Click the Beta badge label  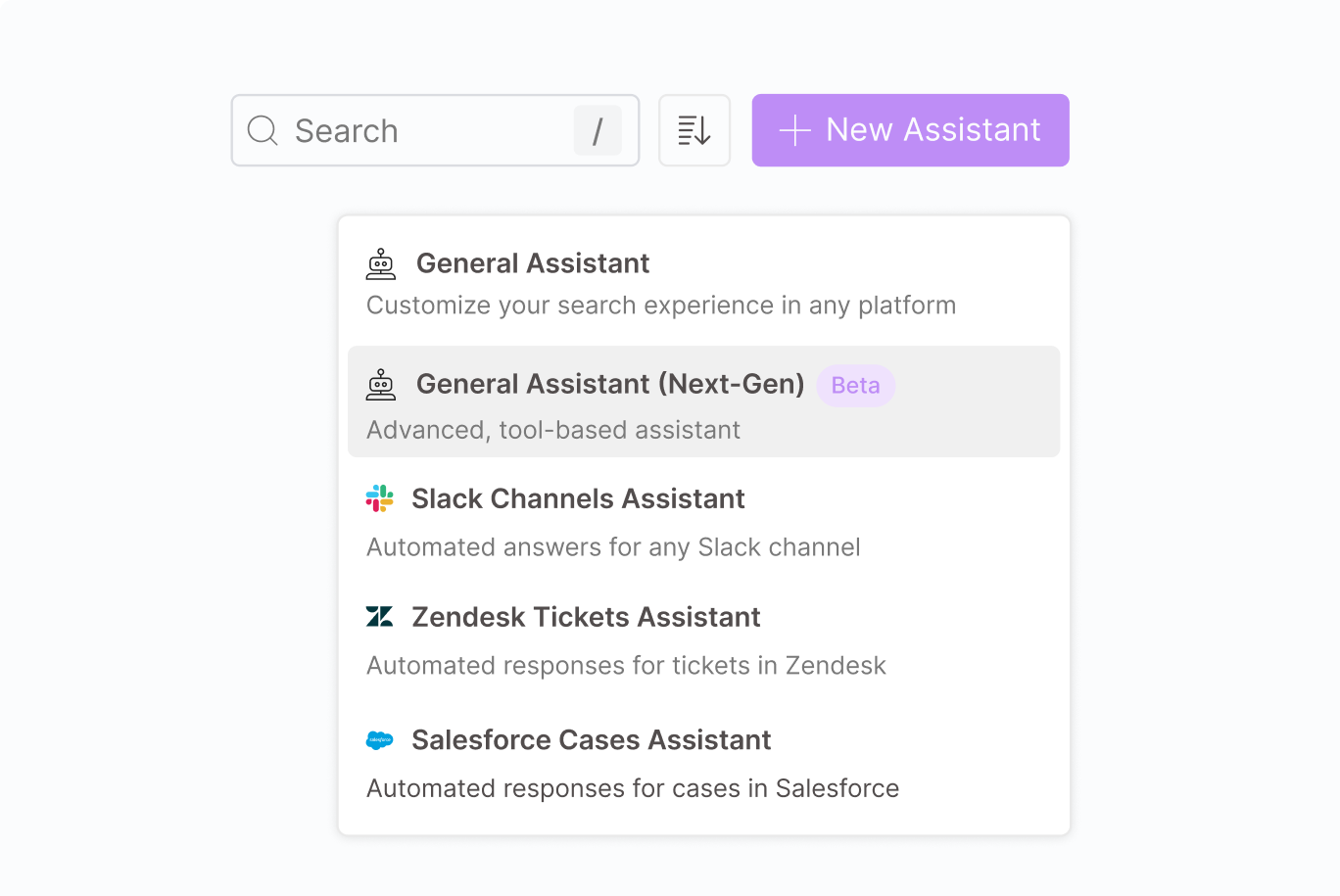(855, 386)
